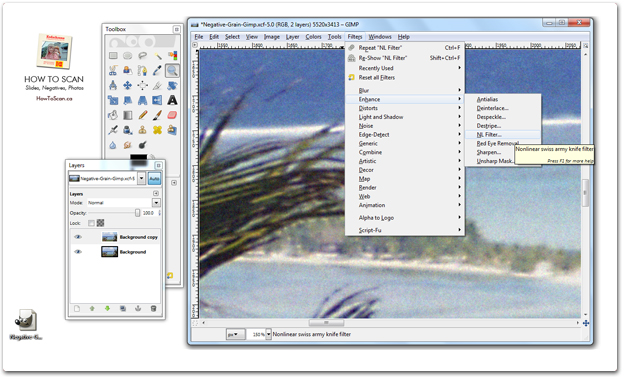630x377 pixels.
Task: Select the Heal tool
Action: pyautogui.click(x=158, y=130)
